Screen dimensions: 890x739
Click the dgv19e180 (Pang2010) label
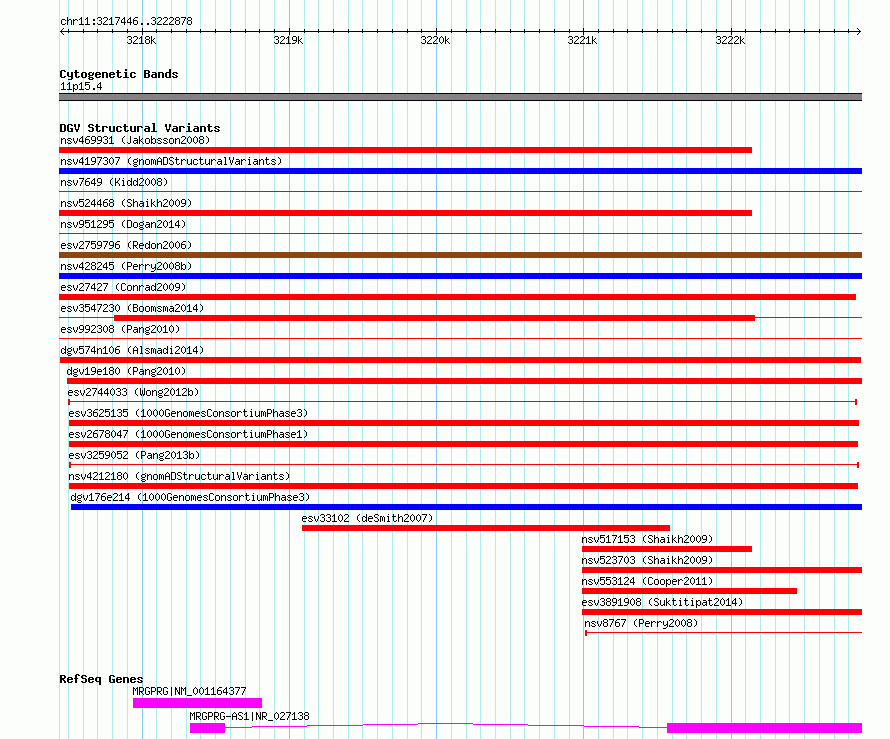126,371
